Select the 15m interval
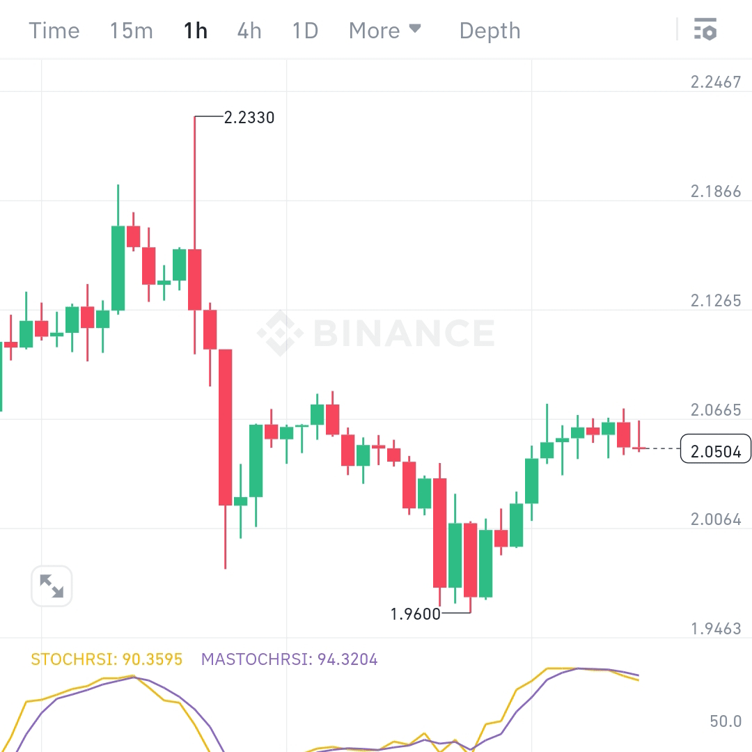752x752 pixels. click(131, 30)
